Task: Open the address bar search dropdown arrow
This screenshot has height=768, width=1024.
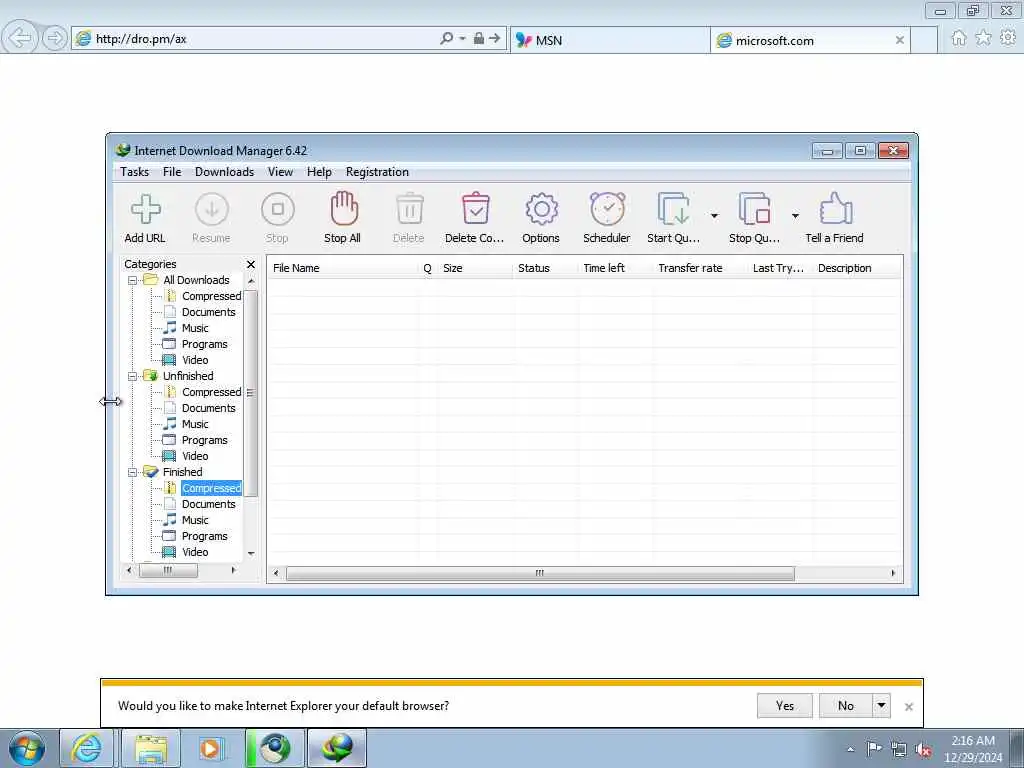Action: 462,39
